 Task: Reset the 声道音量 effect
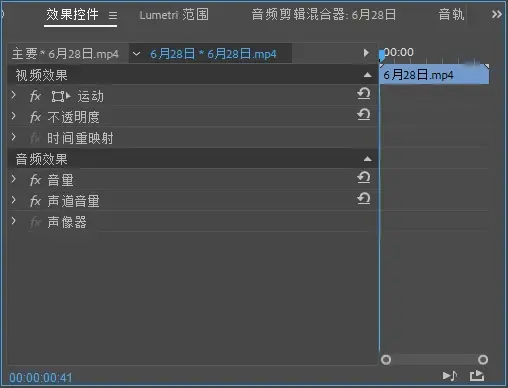[x=364, y=198]
